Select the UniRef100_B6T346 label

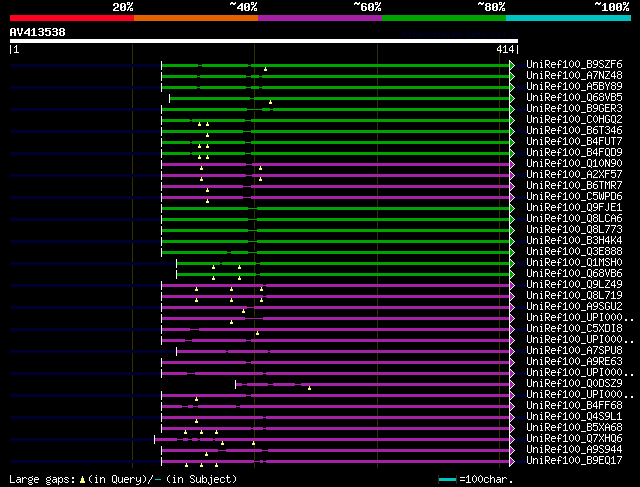(x=574, y=131)
